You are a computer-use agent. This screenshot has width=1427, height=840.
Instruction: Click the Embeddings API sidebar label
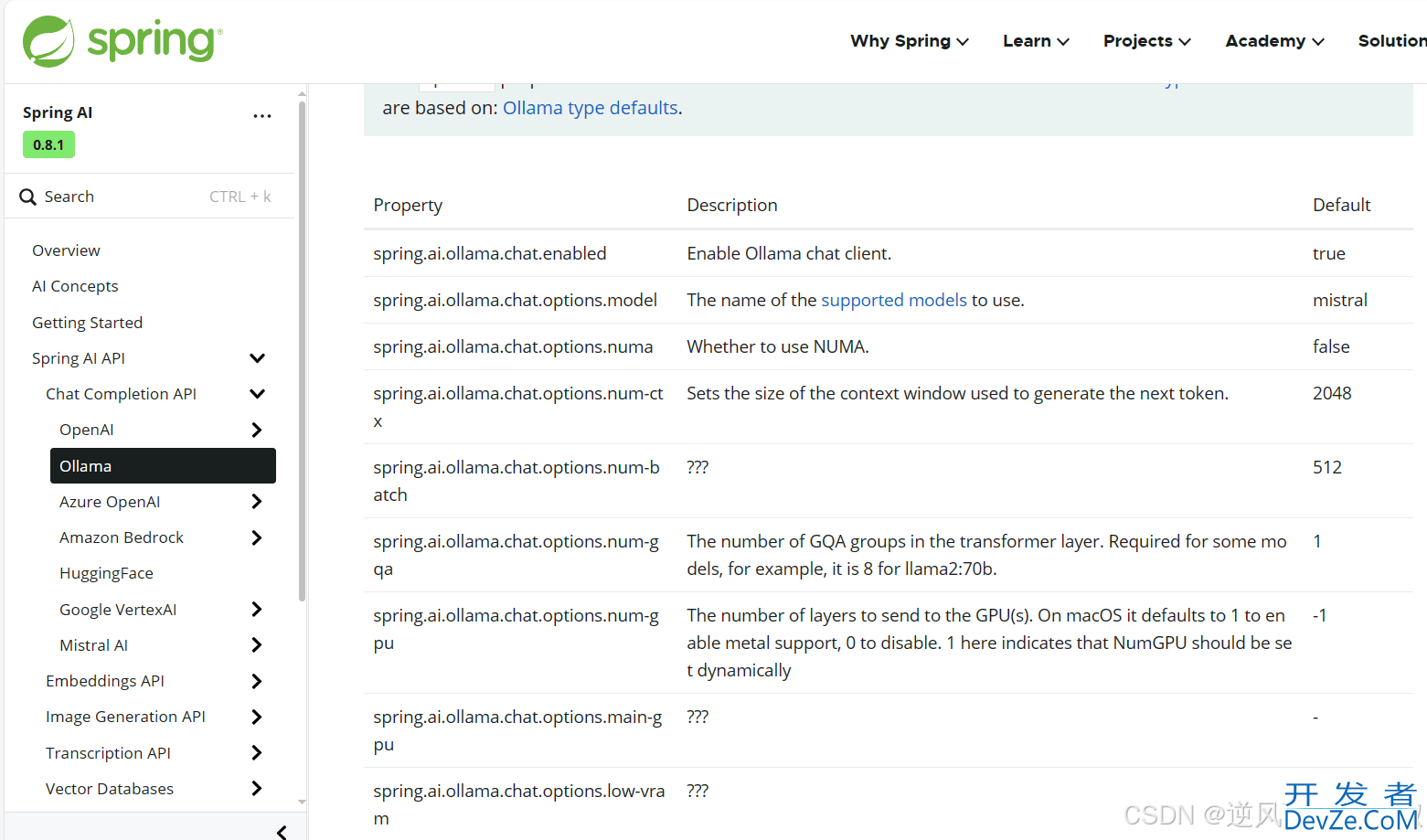pos(105,681)
